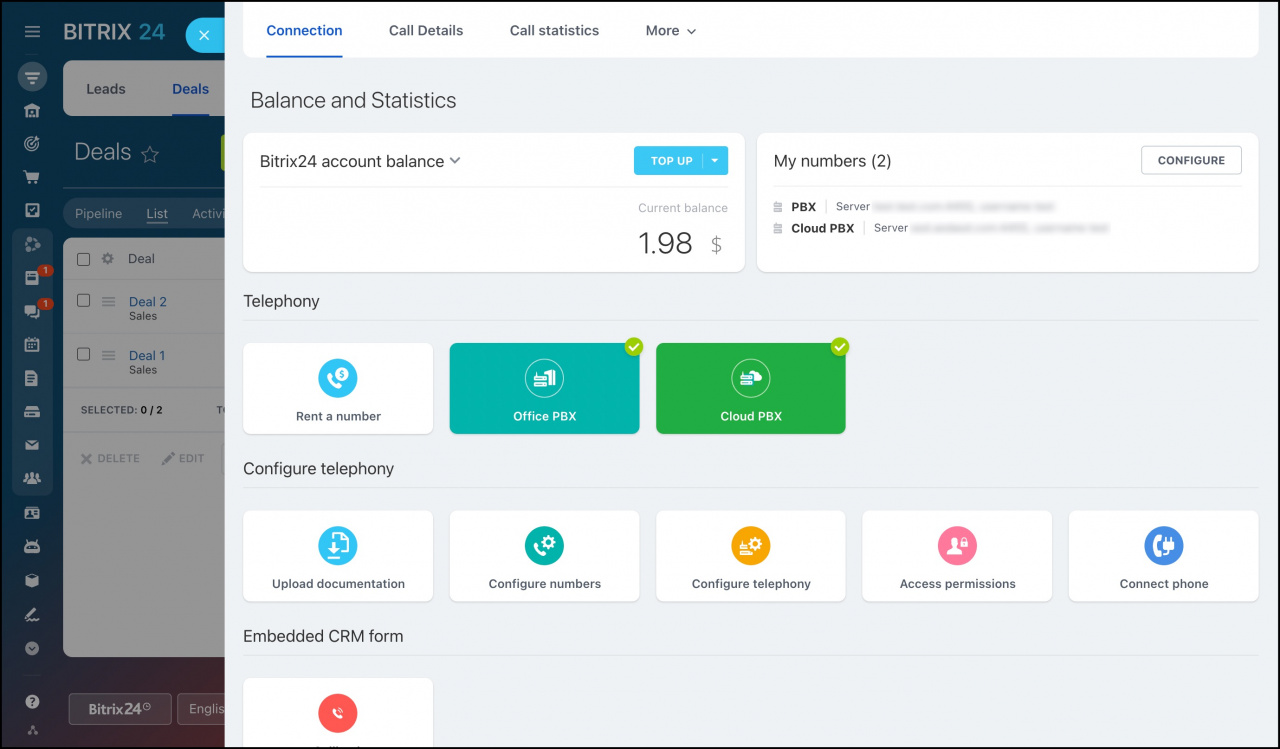Open the documents icon in sidebar

32,378
